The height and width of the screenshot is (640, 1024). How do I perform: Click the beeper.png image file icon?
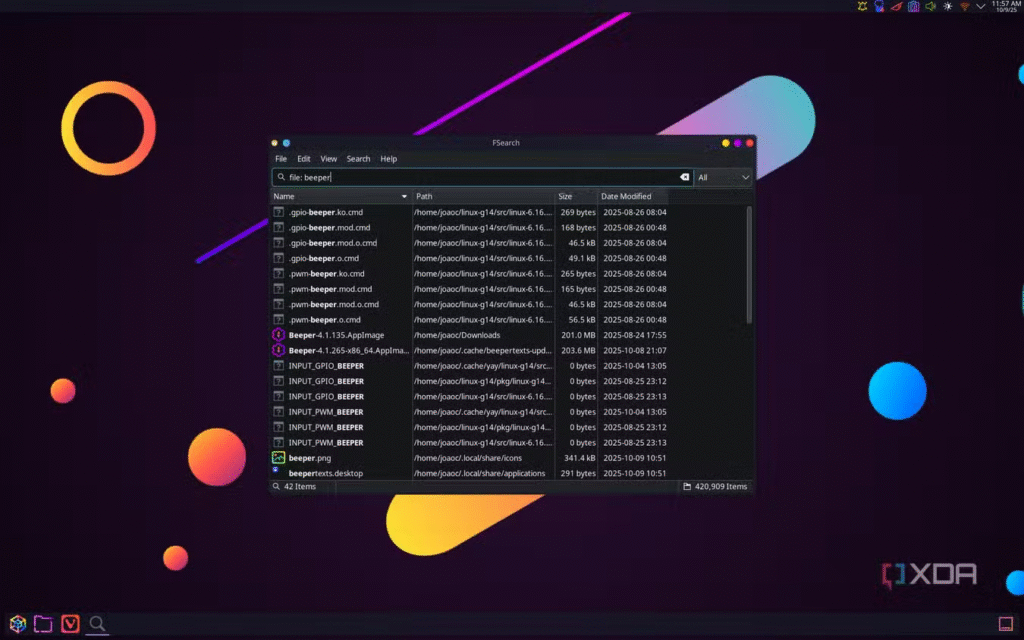point(279,458)
